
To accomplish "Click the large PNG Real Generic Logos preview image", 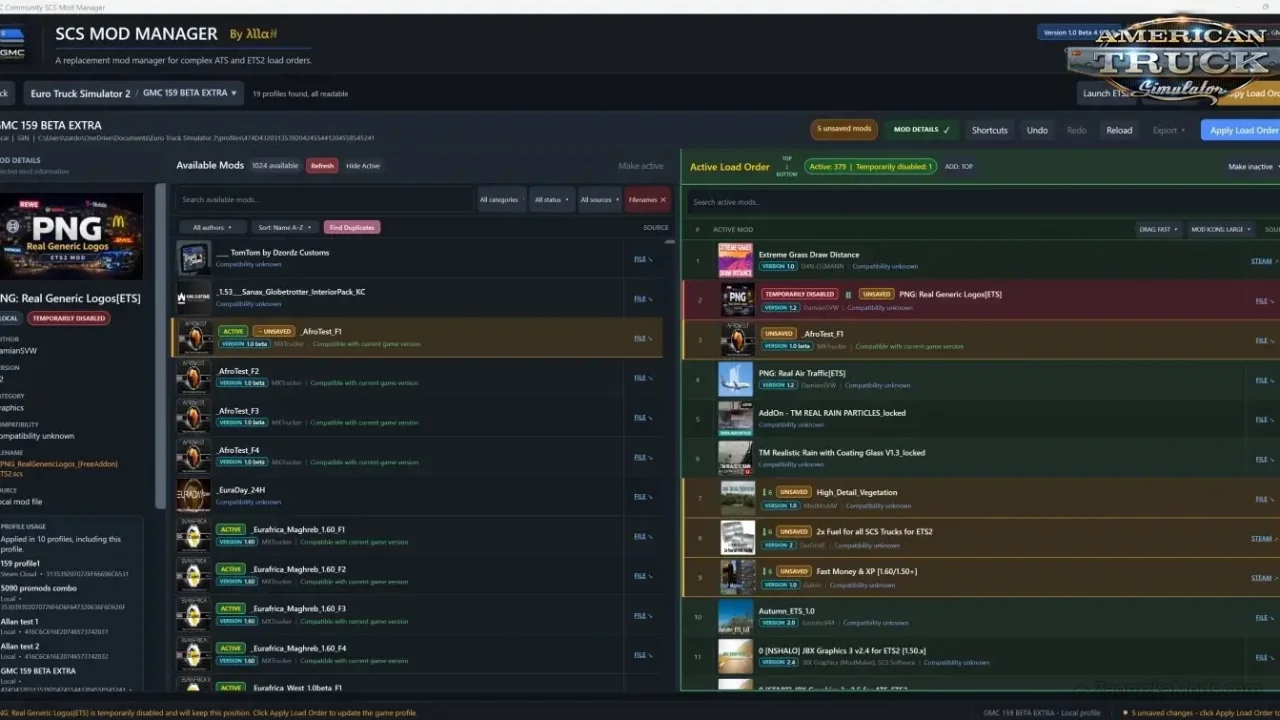I will click(71, 235).
